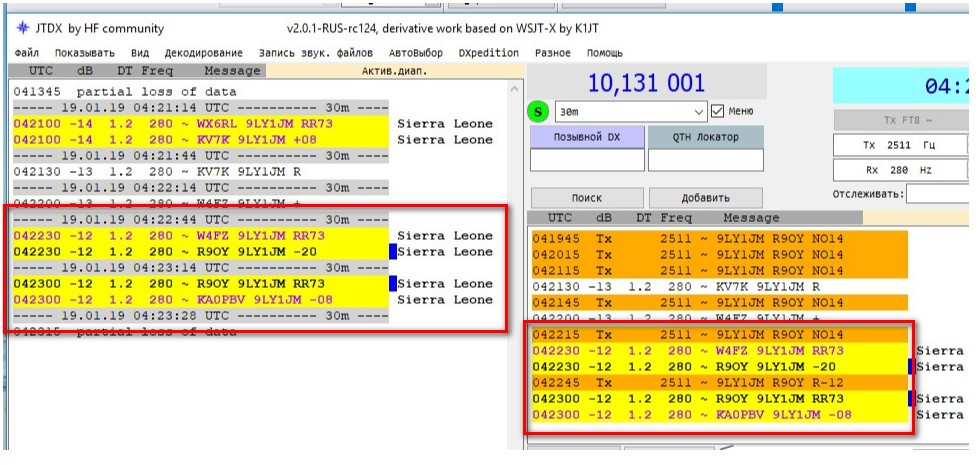Open the Разное menu

coord(553,52)
